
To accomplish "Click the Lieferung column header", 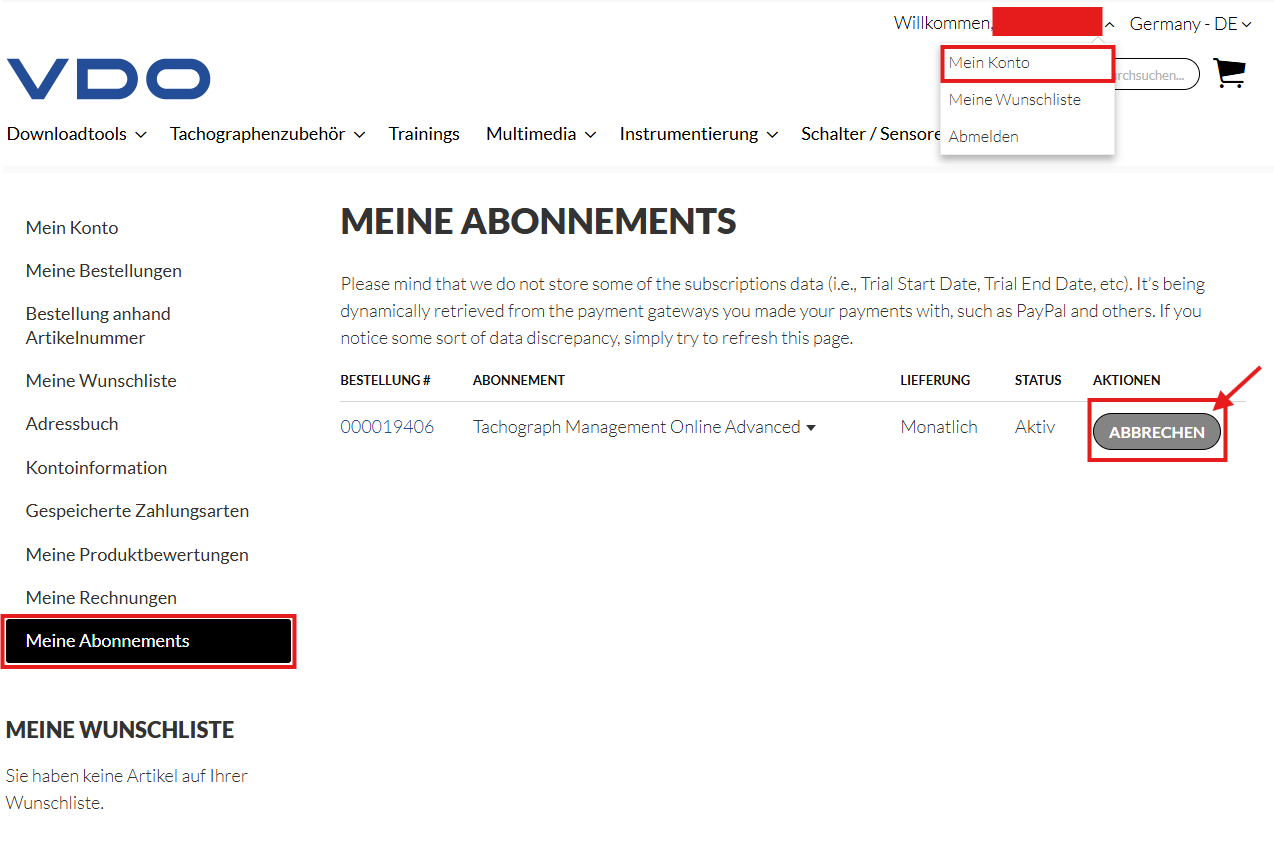I will point(935,380).
